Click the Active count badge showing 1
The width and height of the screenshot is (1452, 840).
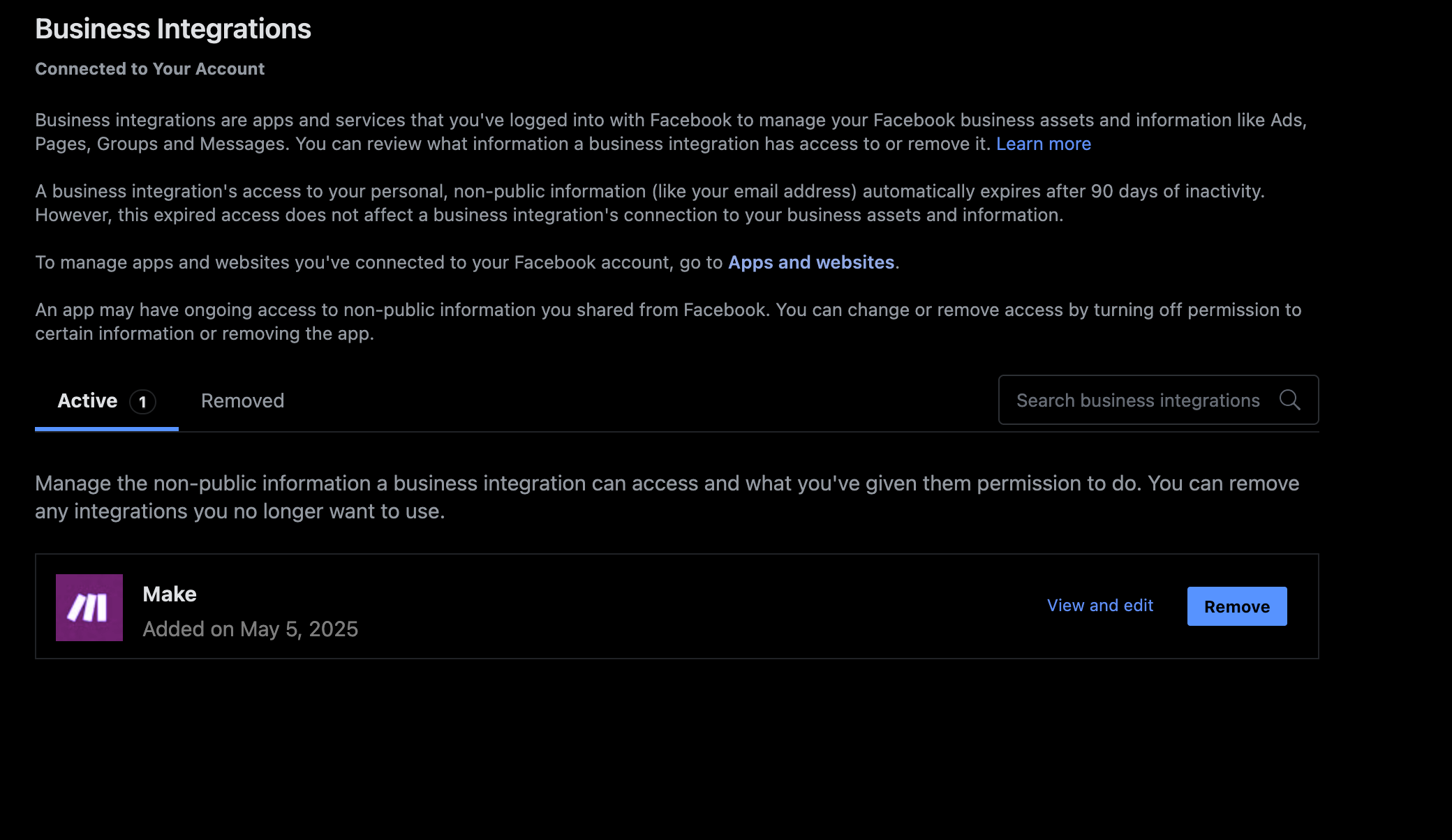pyautogui.click(x=142, y=402)
